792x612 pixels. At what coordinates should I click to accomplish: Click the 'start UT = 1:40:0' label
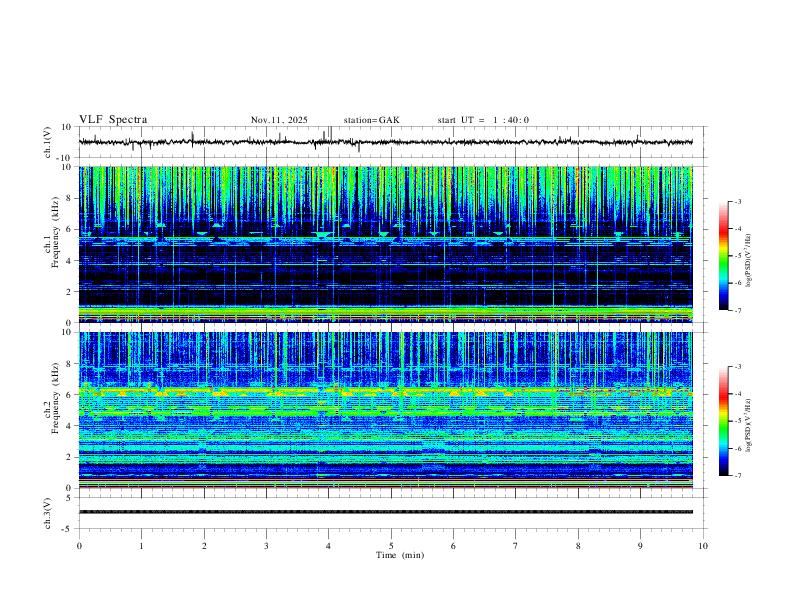483,120
